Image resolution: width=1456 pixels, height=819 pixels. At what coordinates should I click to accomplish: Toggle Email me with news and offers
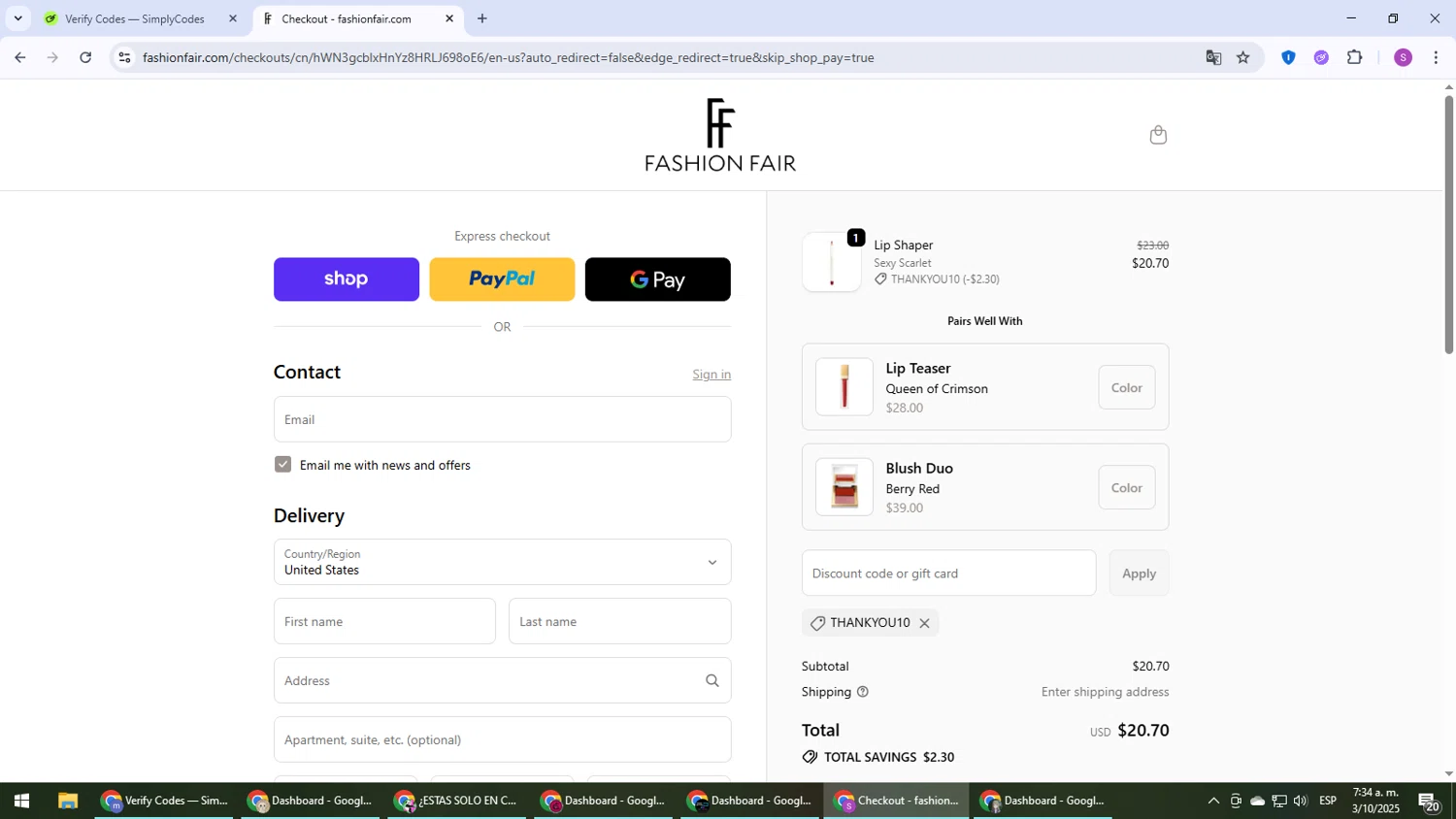pyautogui.click(x=282, y=465)
